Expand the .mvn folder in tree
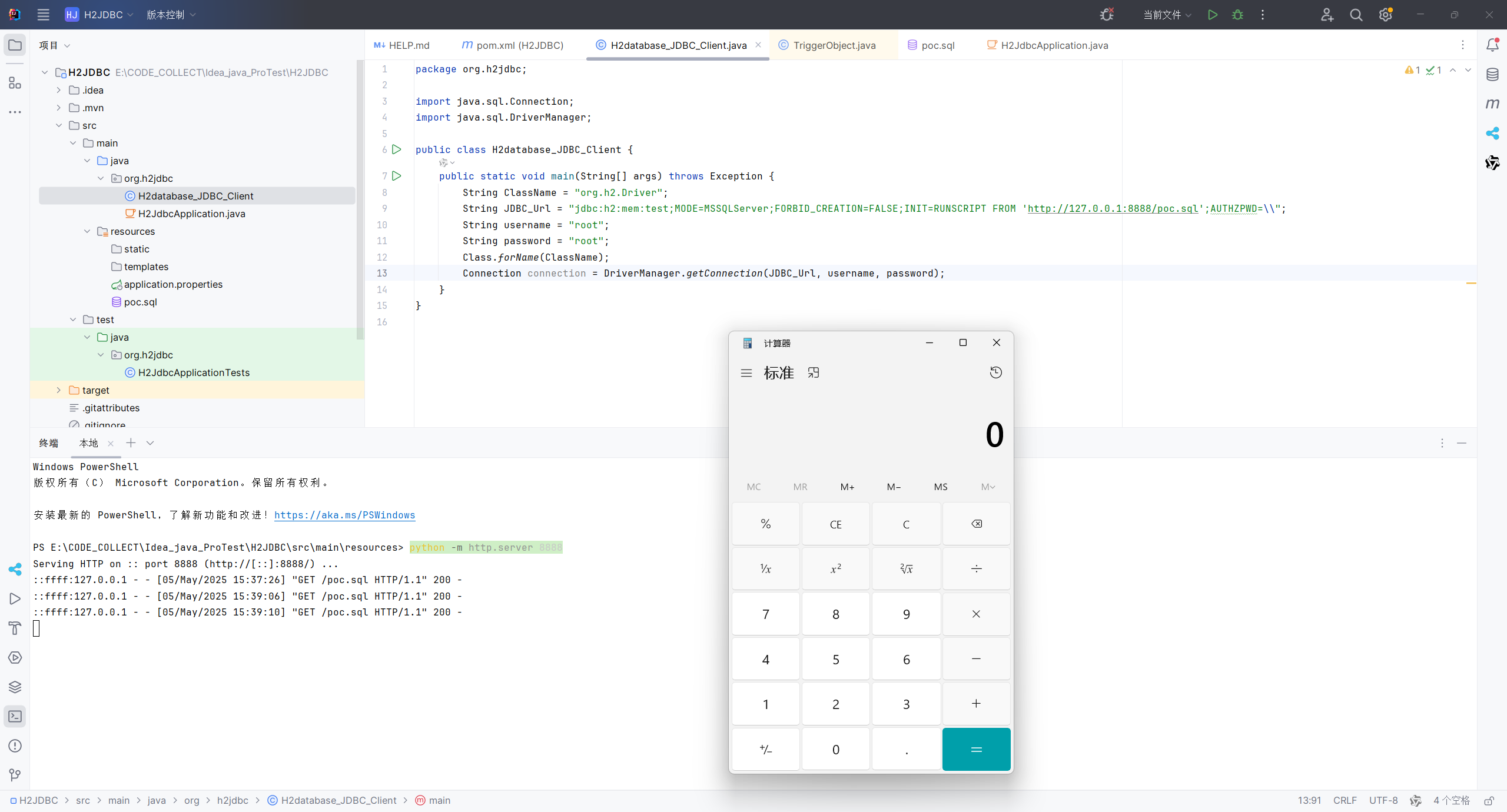Viewport: 1507px width, 812px height. 58,108
